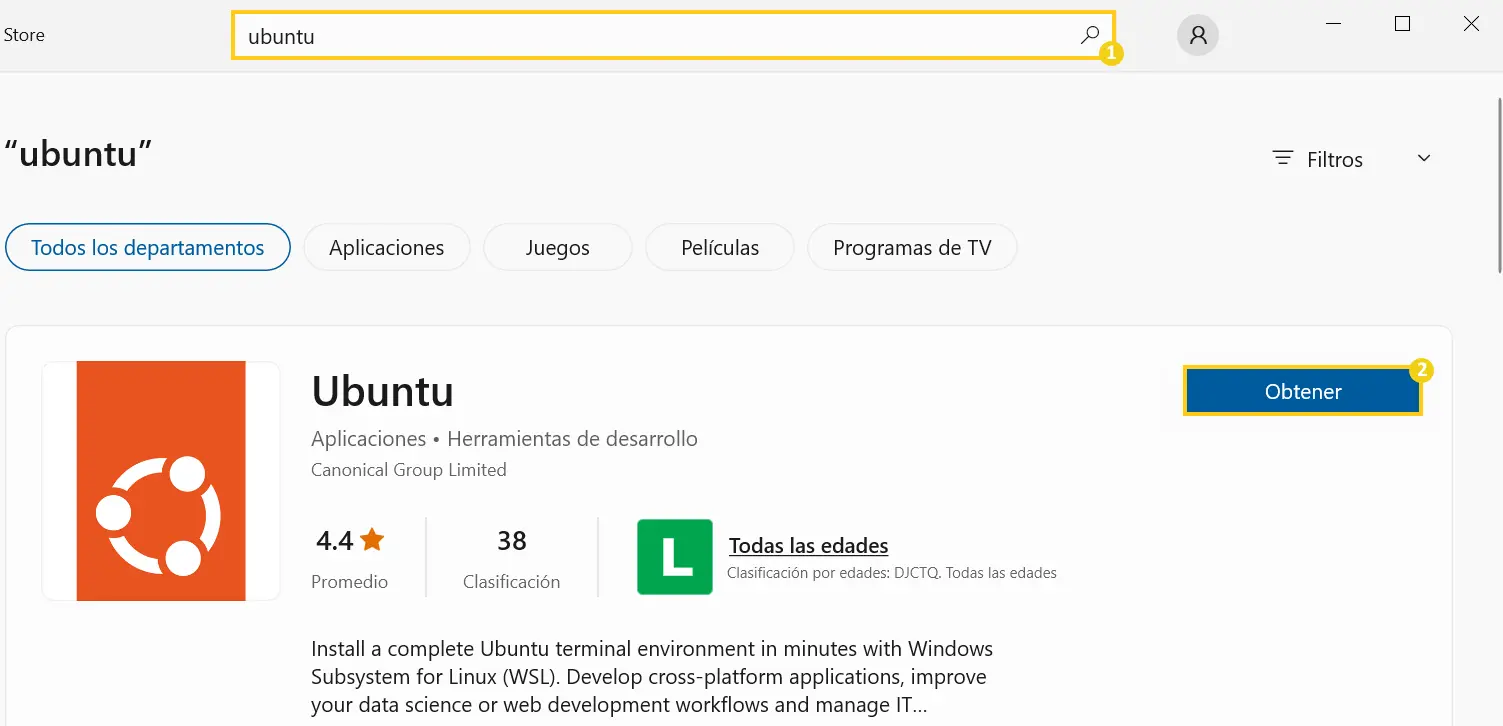Open the Todas las edades link

pos(809,546)
